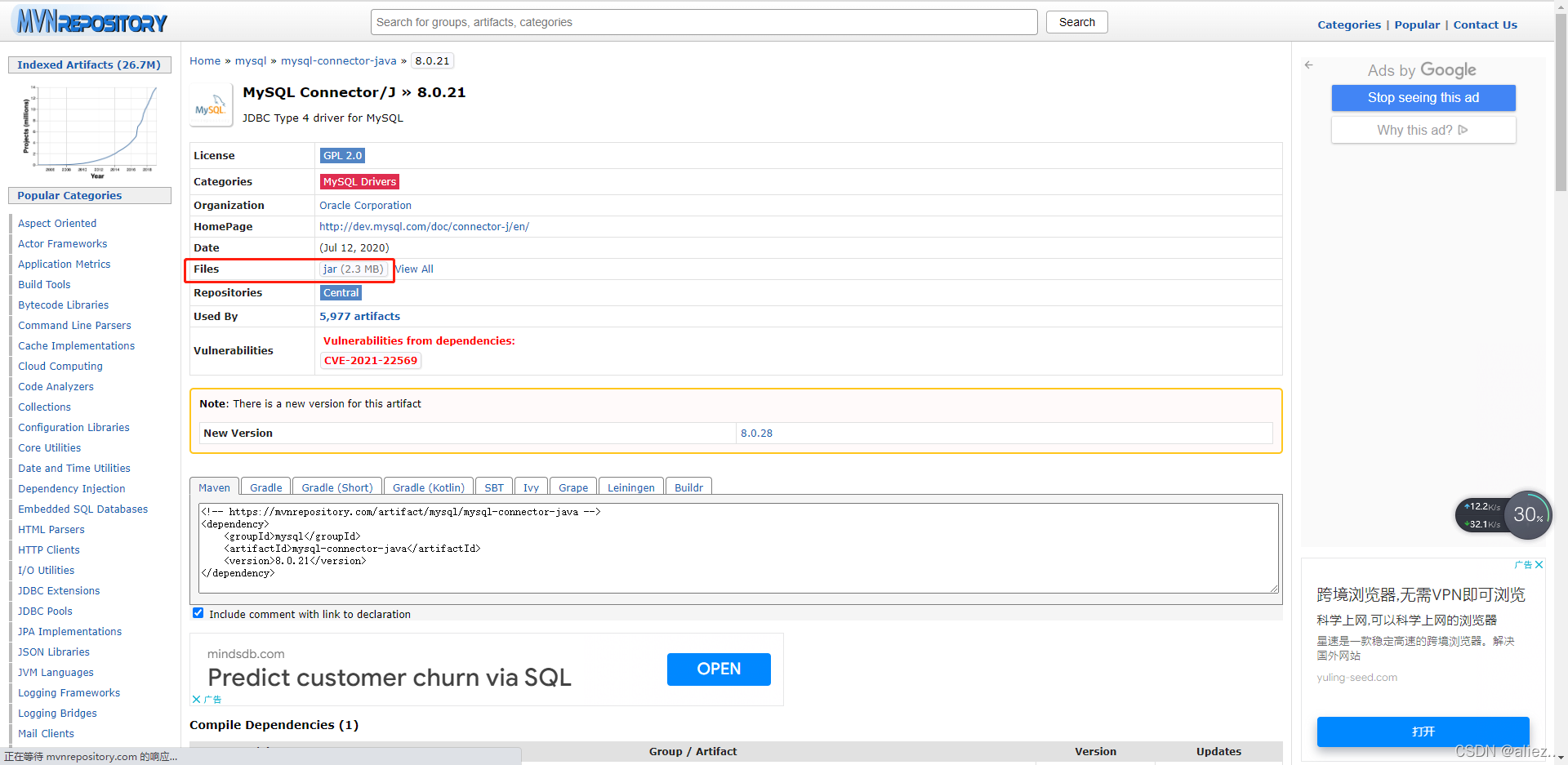Open Oracle Corporation organization link
1568x765 pixels.
[365, 205]
